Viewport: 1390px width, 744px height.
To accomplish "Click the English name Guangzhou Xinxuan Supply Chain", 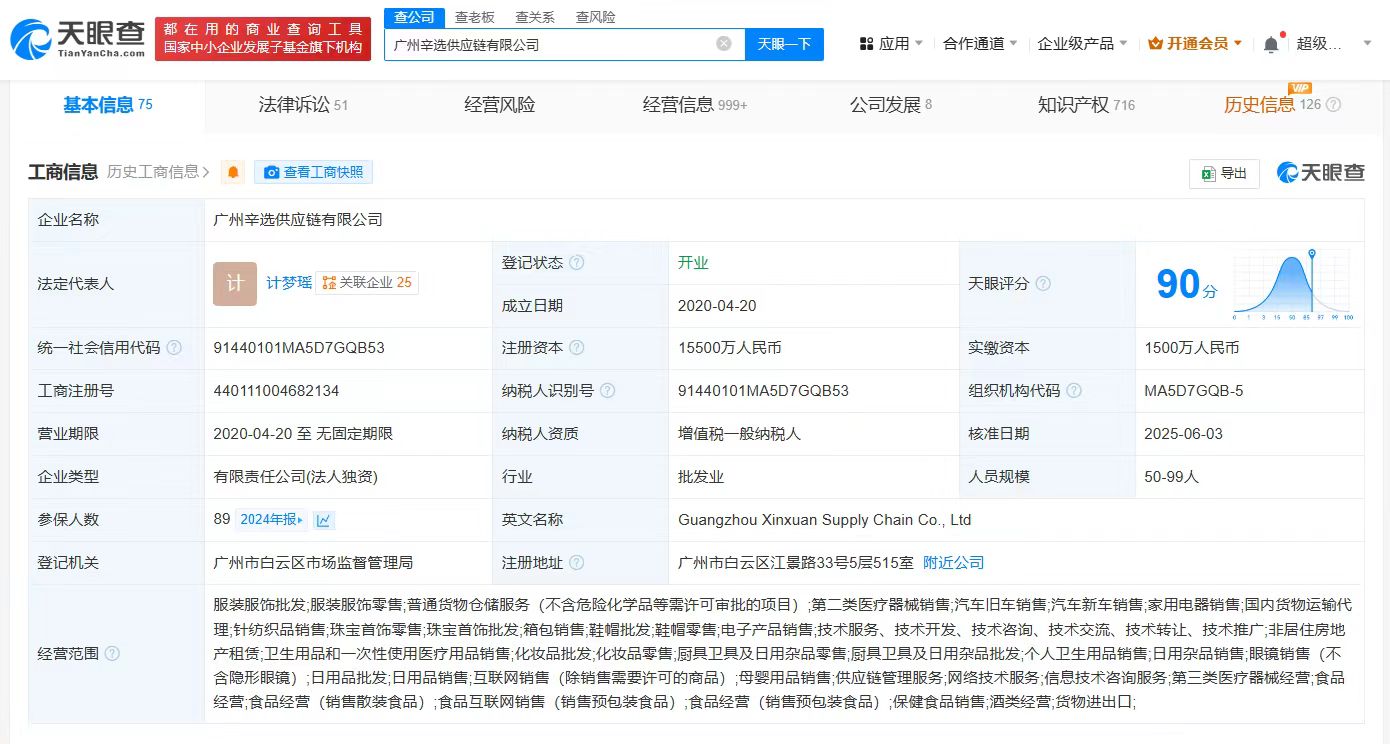I will (825, 520).
